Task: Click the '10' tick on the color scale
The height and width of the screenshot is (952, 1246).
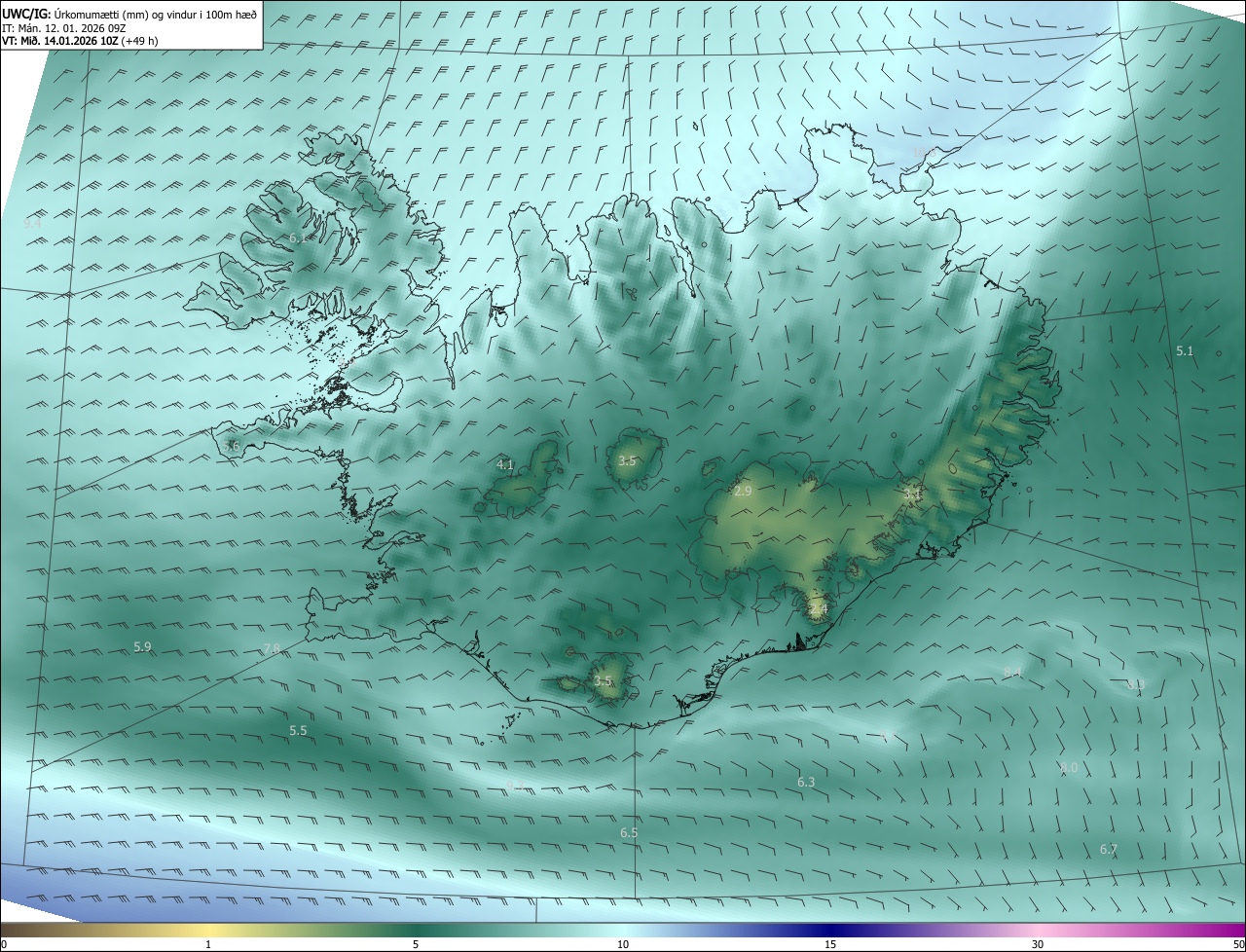Action: pos(623,944)
